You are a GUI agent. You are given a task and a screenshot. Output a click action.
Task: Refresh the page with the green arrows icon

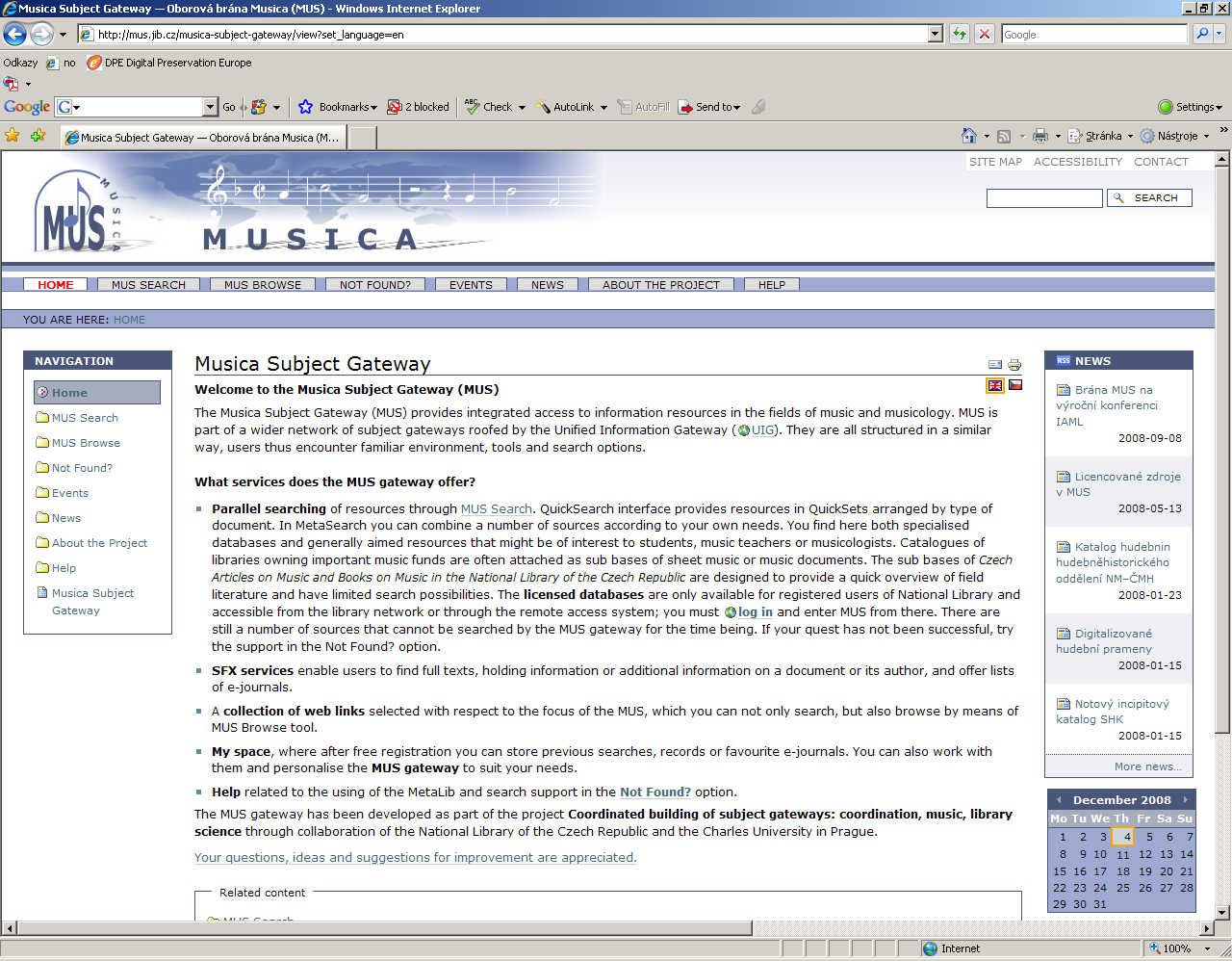pos(960,34)
